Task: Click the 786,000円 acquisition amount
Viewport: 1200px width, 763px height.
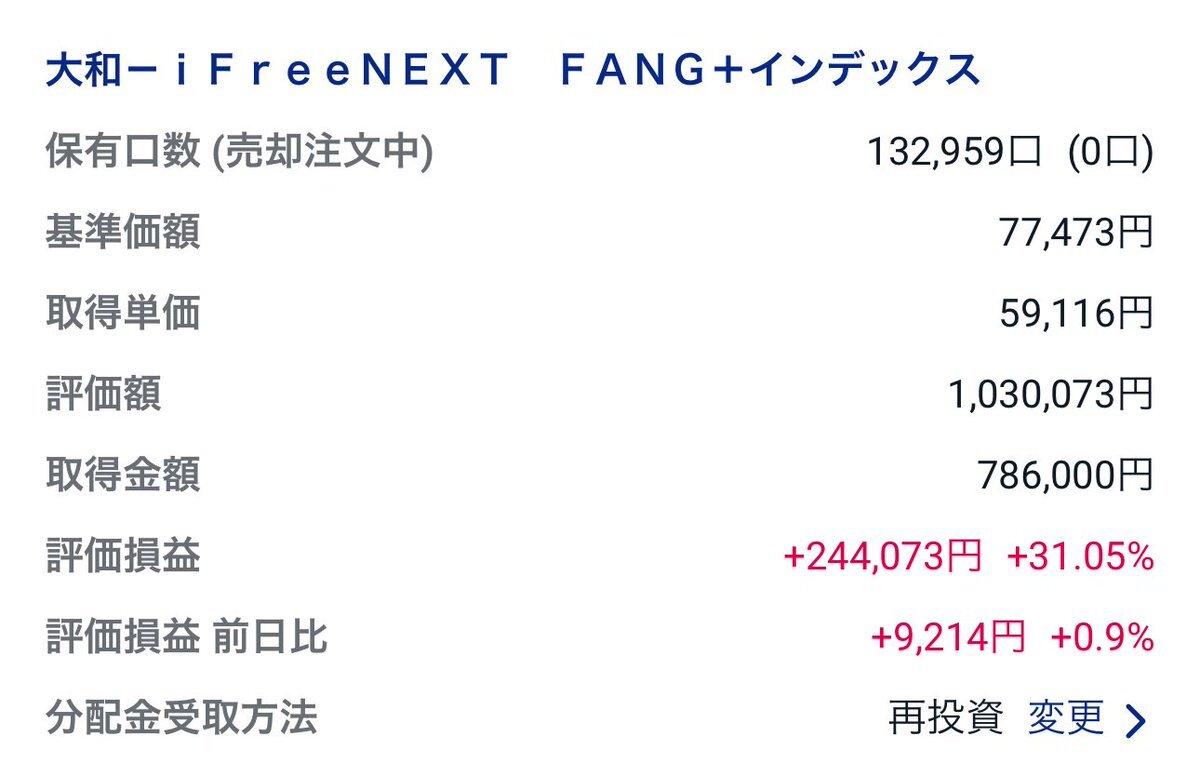Action: 1065,475
